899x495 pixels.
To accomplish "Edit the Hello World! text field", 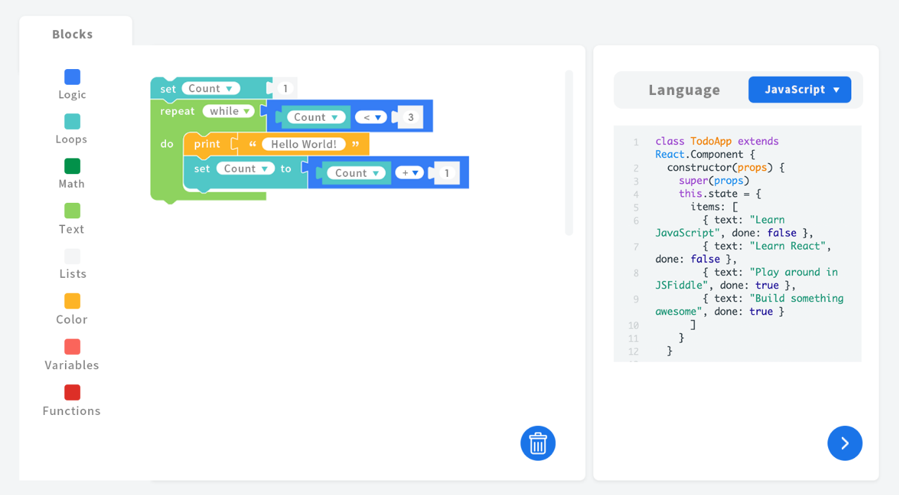I will click(303, 144).
